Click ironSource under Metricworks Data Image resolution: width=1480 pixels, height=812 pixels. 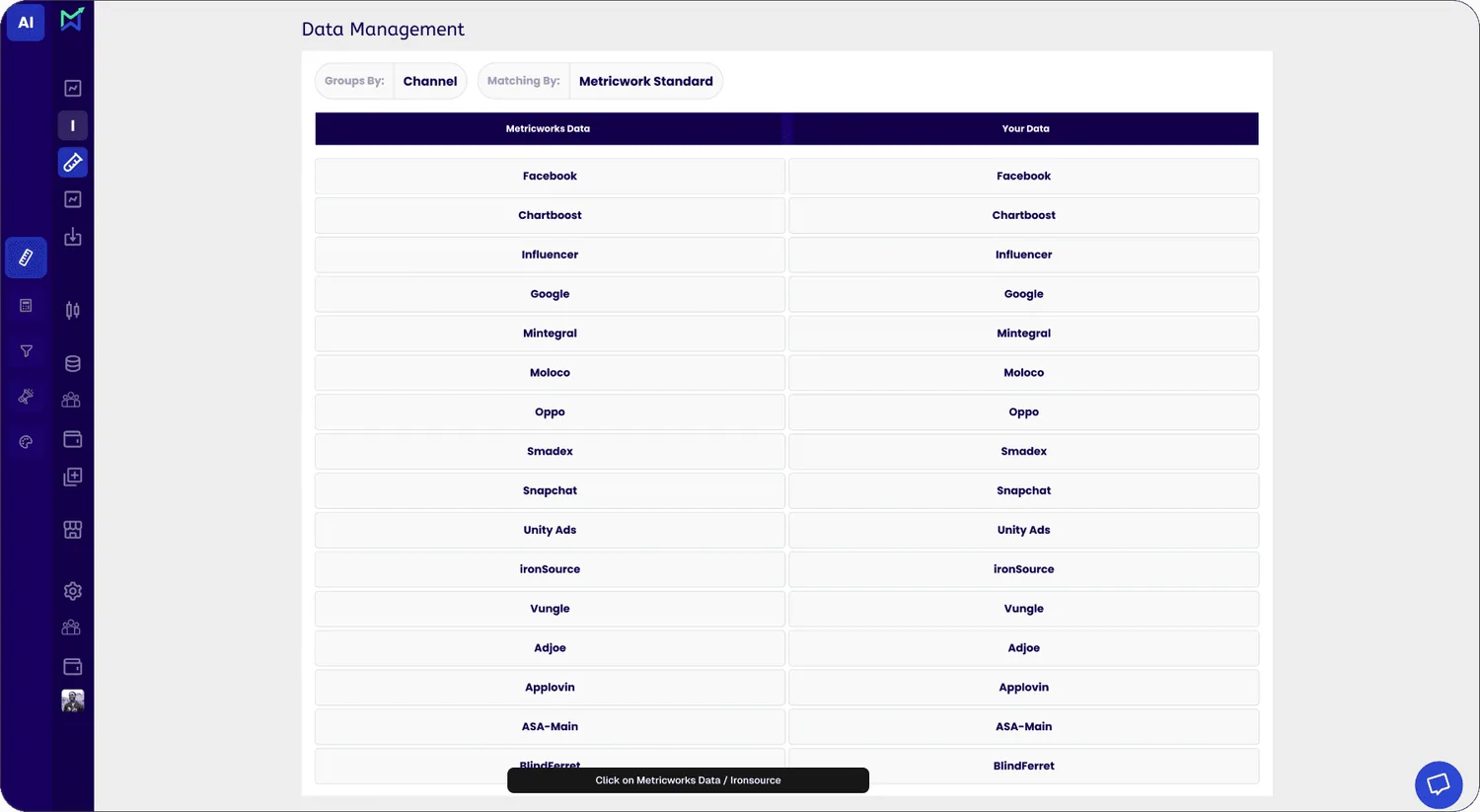(x=550, y=569)
